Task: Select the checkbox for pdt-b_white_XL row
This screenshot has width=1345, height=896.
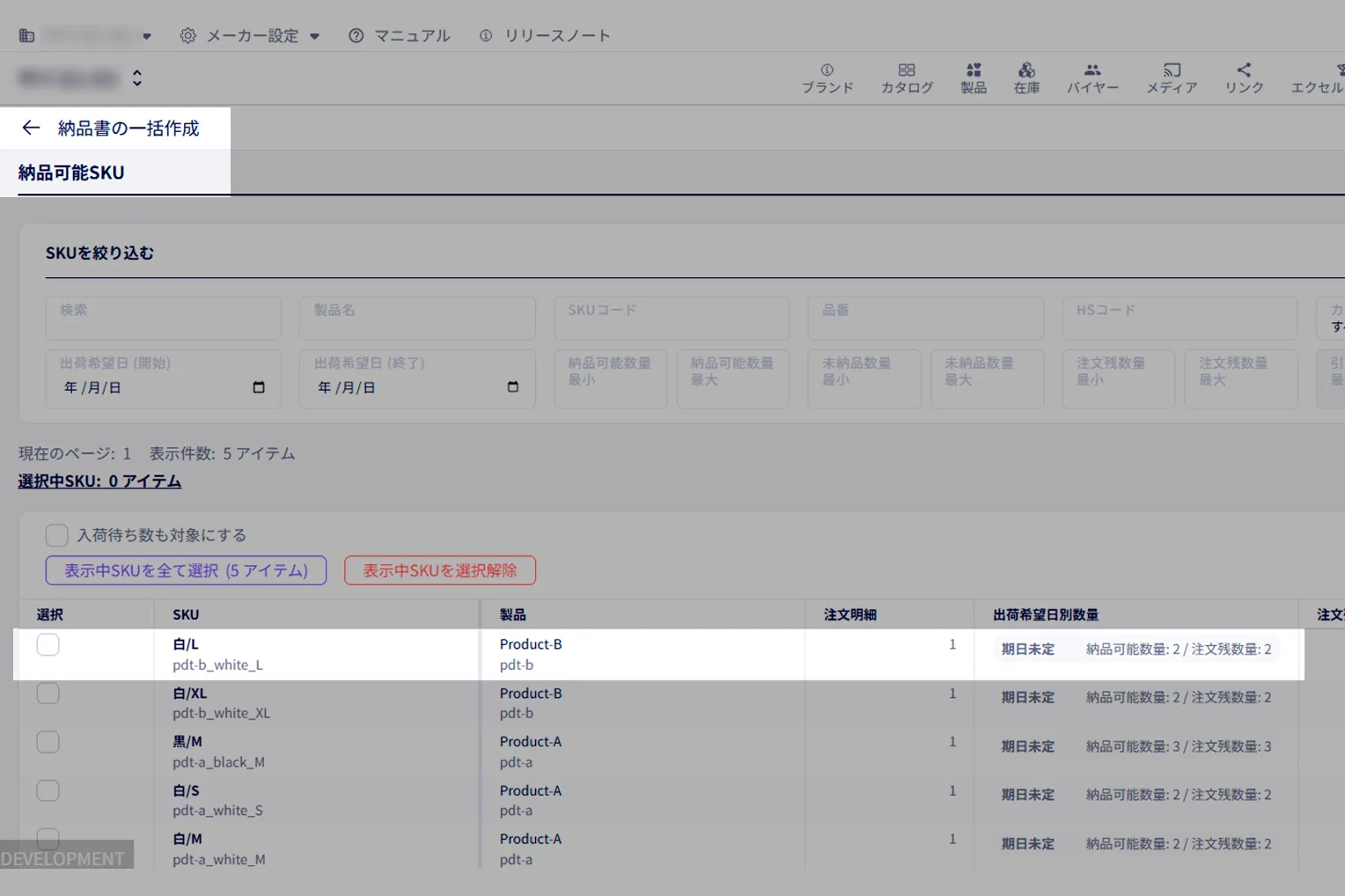Action: (48, 694)
